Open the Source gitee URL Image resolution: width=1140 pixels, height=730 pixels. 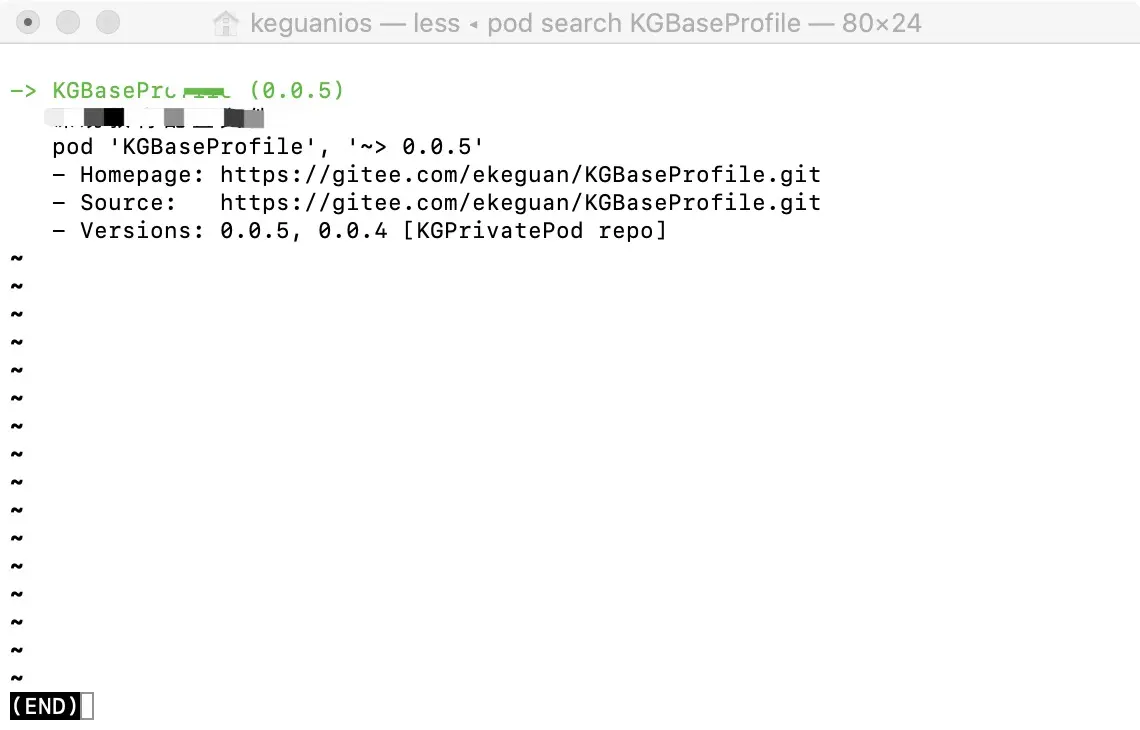coord(520,203)
